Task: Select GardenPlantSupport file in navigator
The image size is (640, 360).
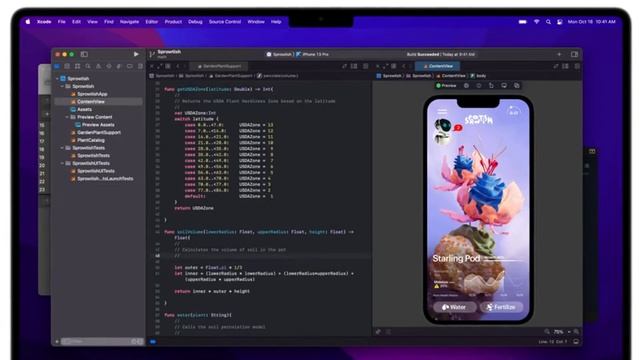Action: pyautogui.click(x=96, y=133)
